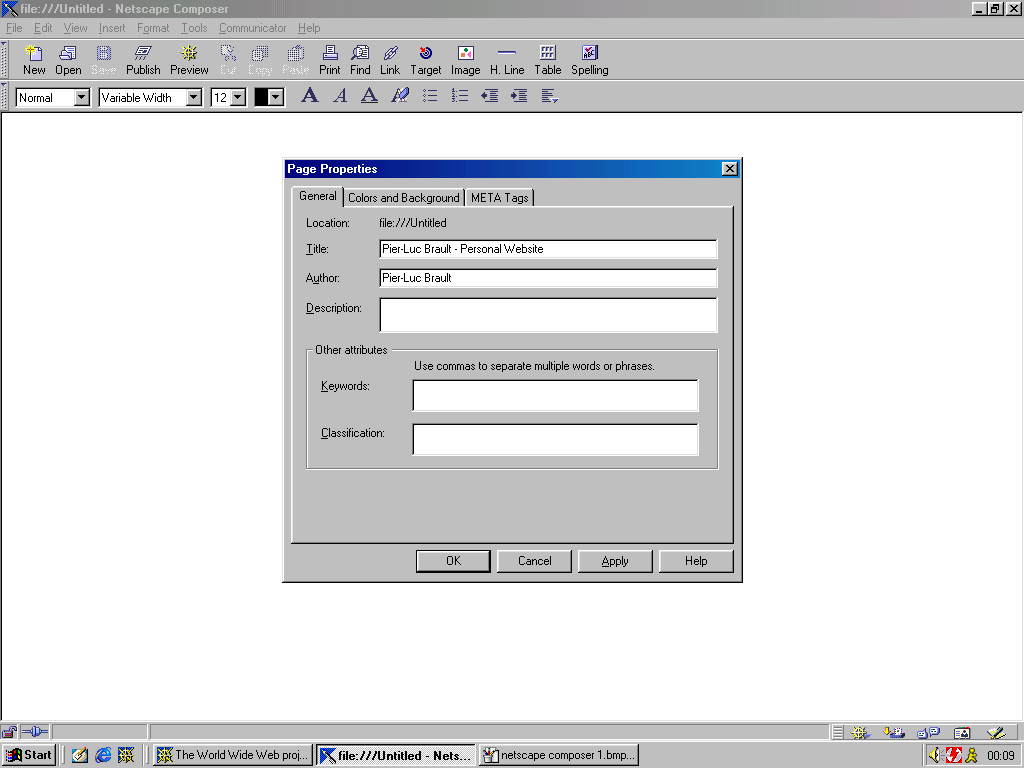
Task: Apply the page property changes
Action: (615, 561)
